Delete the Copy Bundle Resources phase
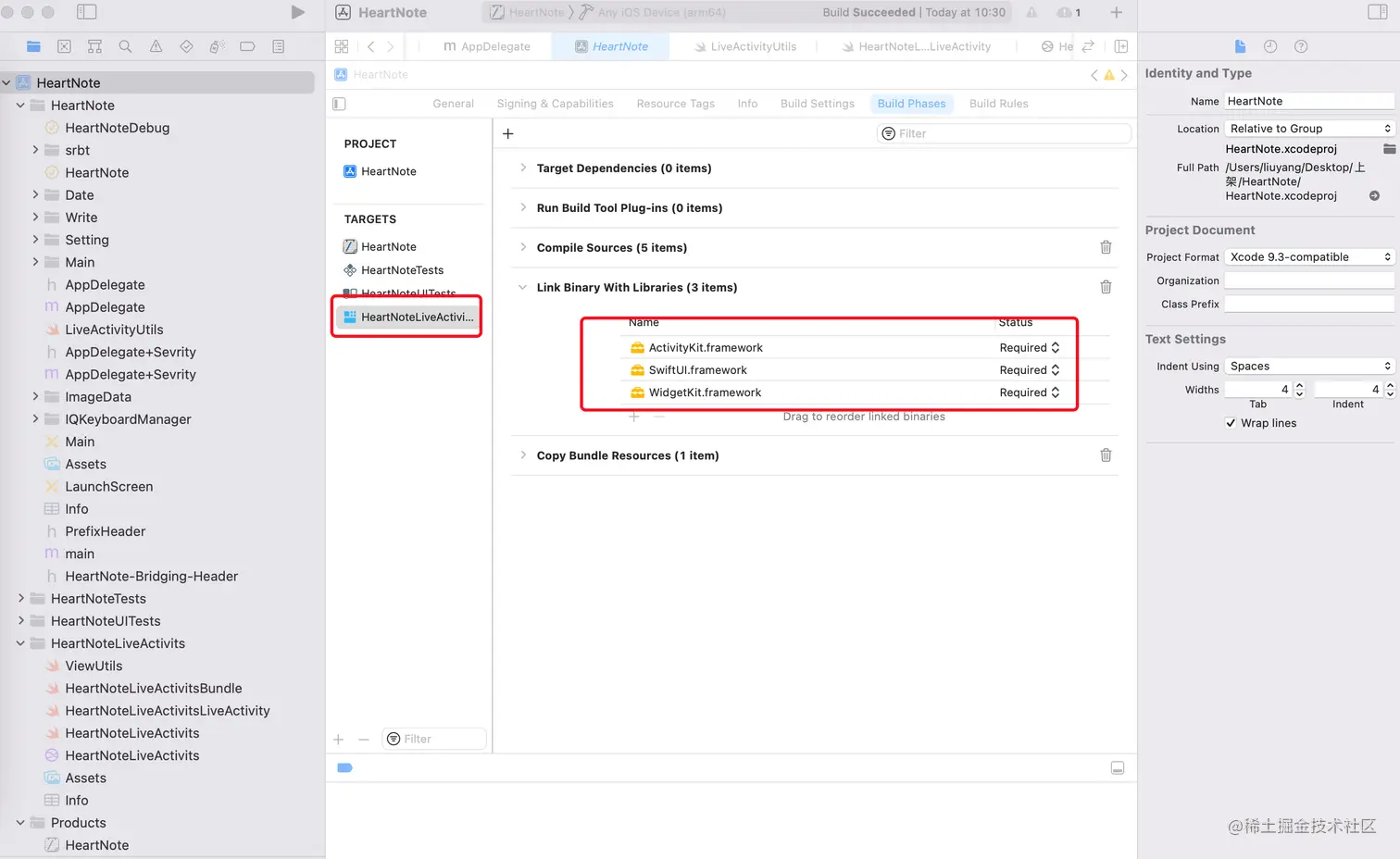This screenshot has width=1400, height=859. 1106,455
